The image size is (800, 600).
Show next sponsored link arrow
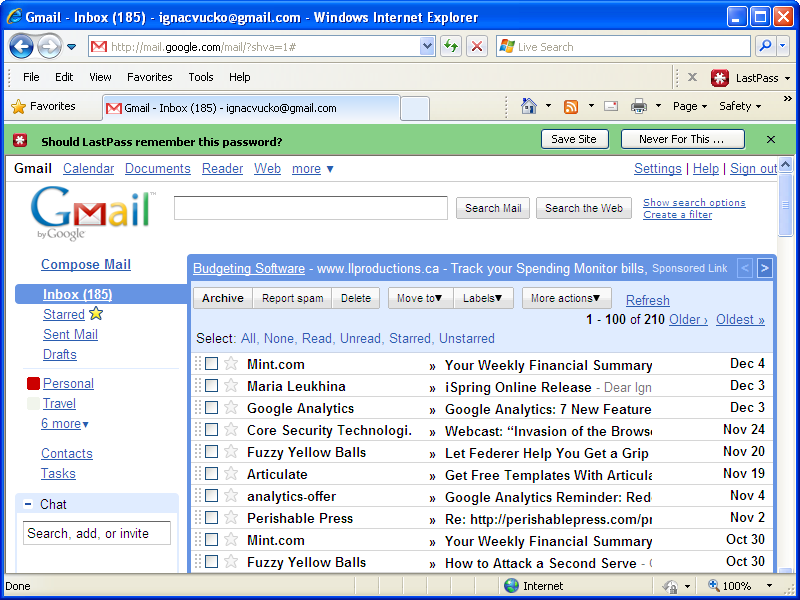pyautogui.click(x=764, y=268)
